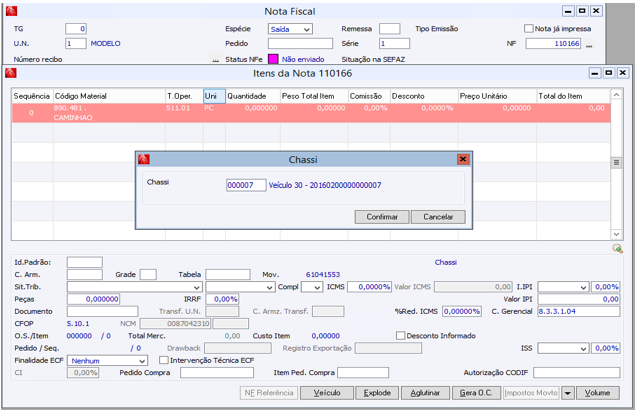This screenshot has width=636, height=410.
Task: Click the Total do Item column header
Action: (573, 96)
